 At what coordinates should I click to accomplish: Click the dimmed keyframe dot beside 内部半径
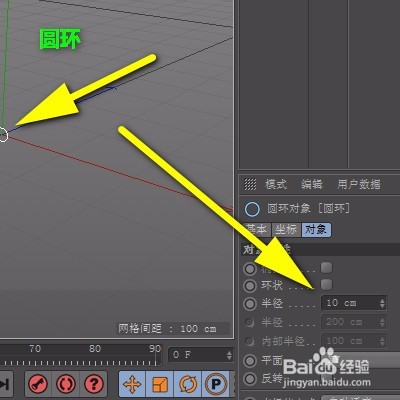point(249,341)
